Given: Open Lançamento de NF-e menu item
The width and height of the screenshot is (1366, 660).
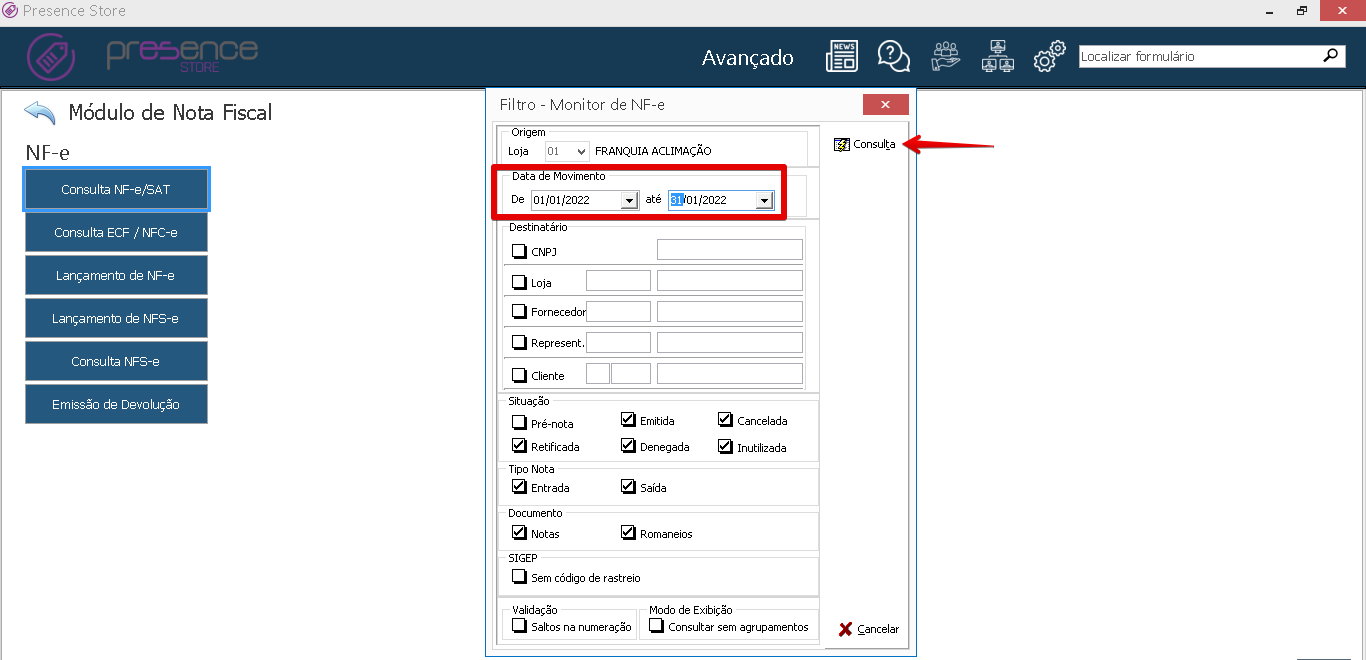Looking at the screenshot, I should pyautogui.click(x=116, y=275).
